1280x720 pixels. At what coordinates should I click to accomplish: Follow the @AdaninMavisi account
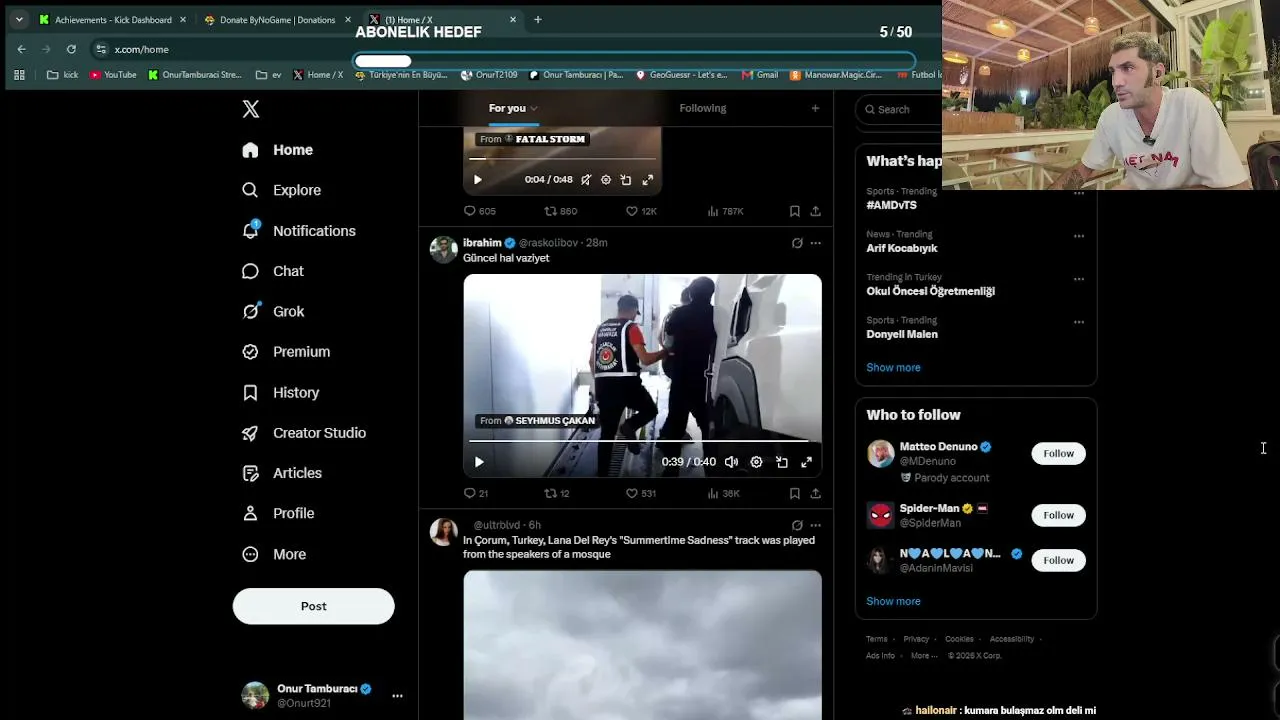tap(1058, 560)
